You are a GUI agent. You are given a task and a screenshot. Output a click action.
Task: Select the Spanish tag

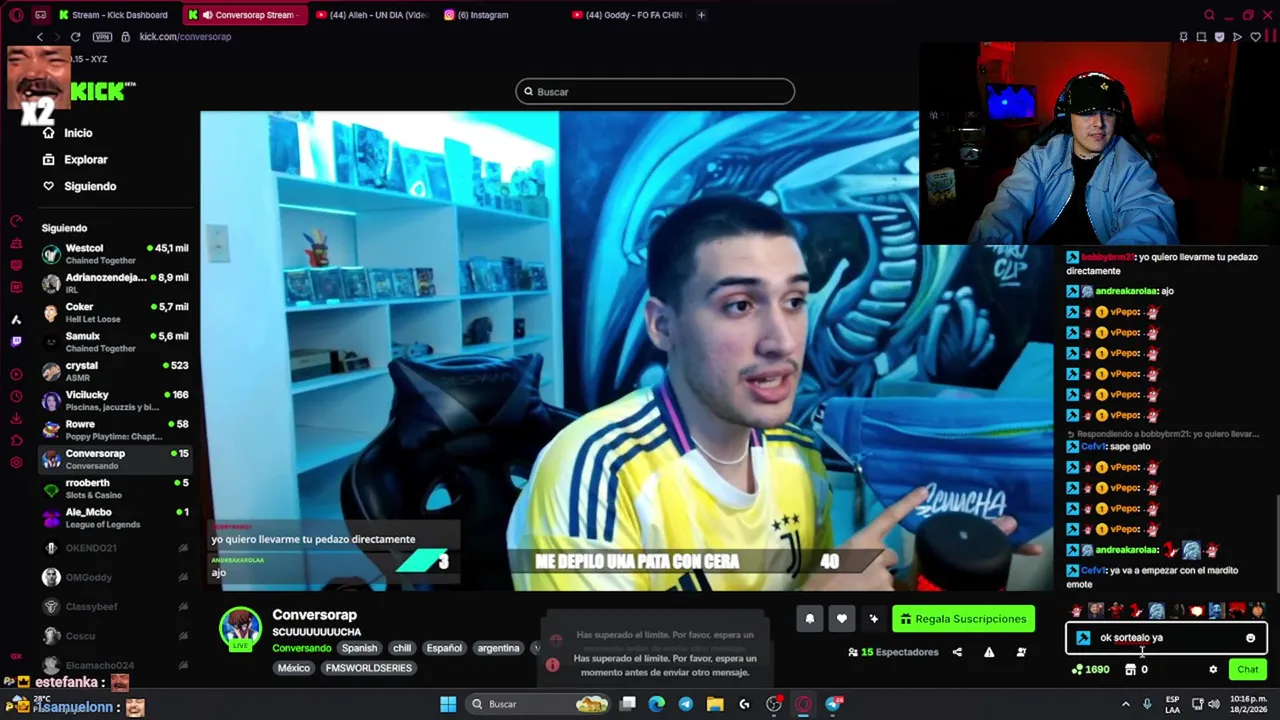click(359, 648)
